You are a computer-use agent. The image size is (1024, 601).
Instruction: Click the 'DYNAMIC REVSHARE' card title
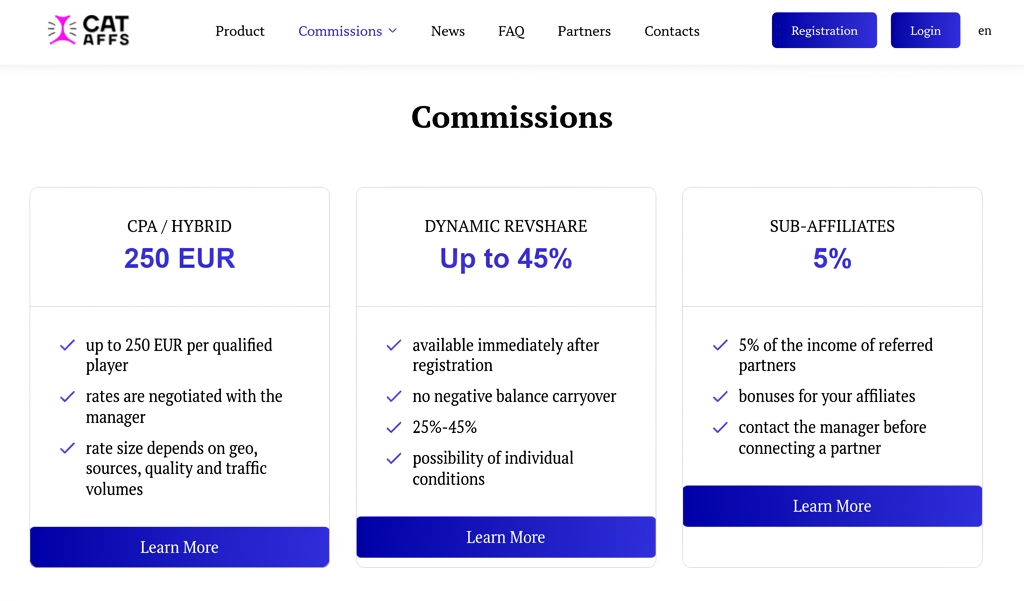(506, 226)
